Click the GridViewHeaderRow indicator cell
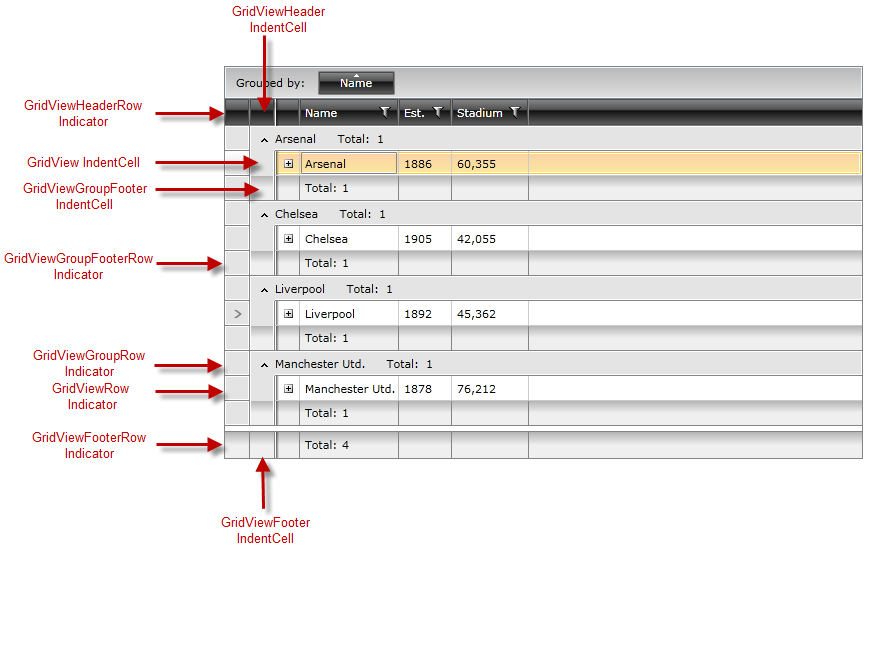 (236, 112)
